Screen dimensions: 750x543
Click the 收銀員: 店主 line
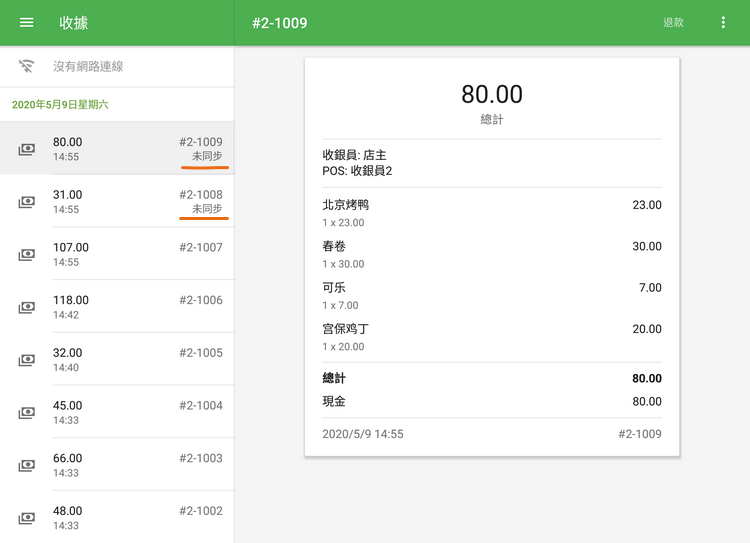(354, 155)
